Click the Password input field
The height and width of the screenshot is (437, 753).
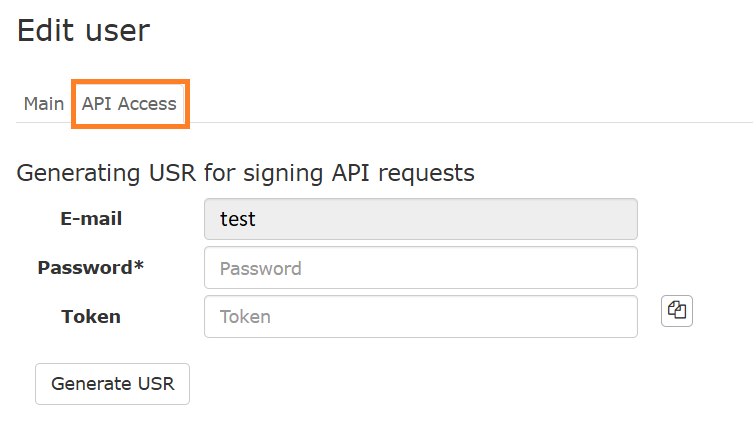[x=420, y=268]
